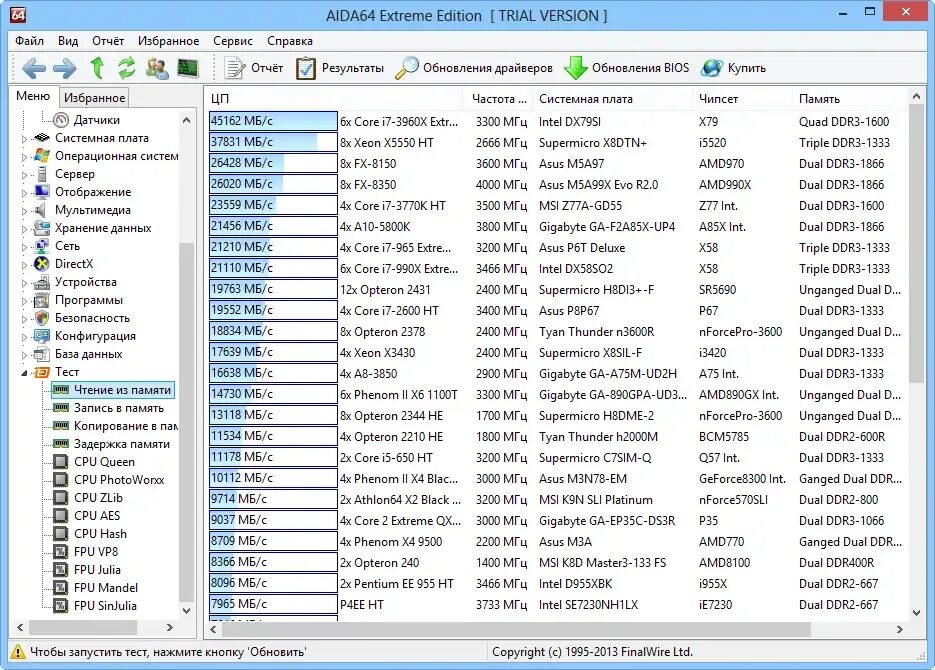935x670 pixels.
Task: Click the green Up arrow toolbar icon
Action: [97, 68]
